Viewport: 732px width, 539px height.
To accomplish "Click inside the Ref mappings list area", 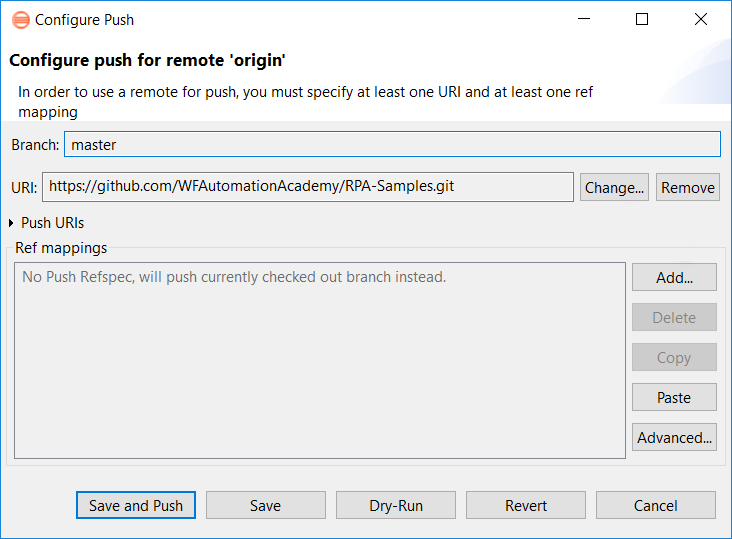I will click(320, 360).
